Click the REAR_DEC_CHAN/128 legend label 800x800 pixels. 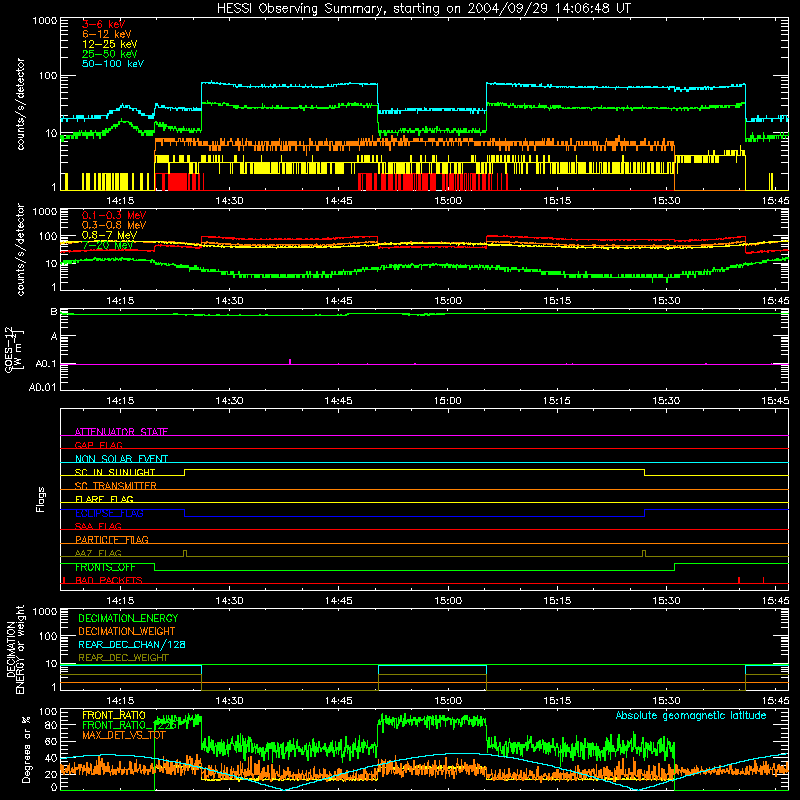(x=132, y=644)
